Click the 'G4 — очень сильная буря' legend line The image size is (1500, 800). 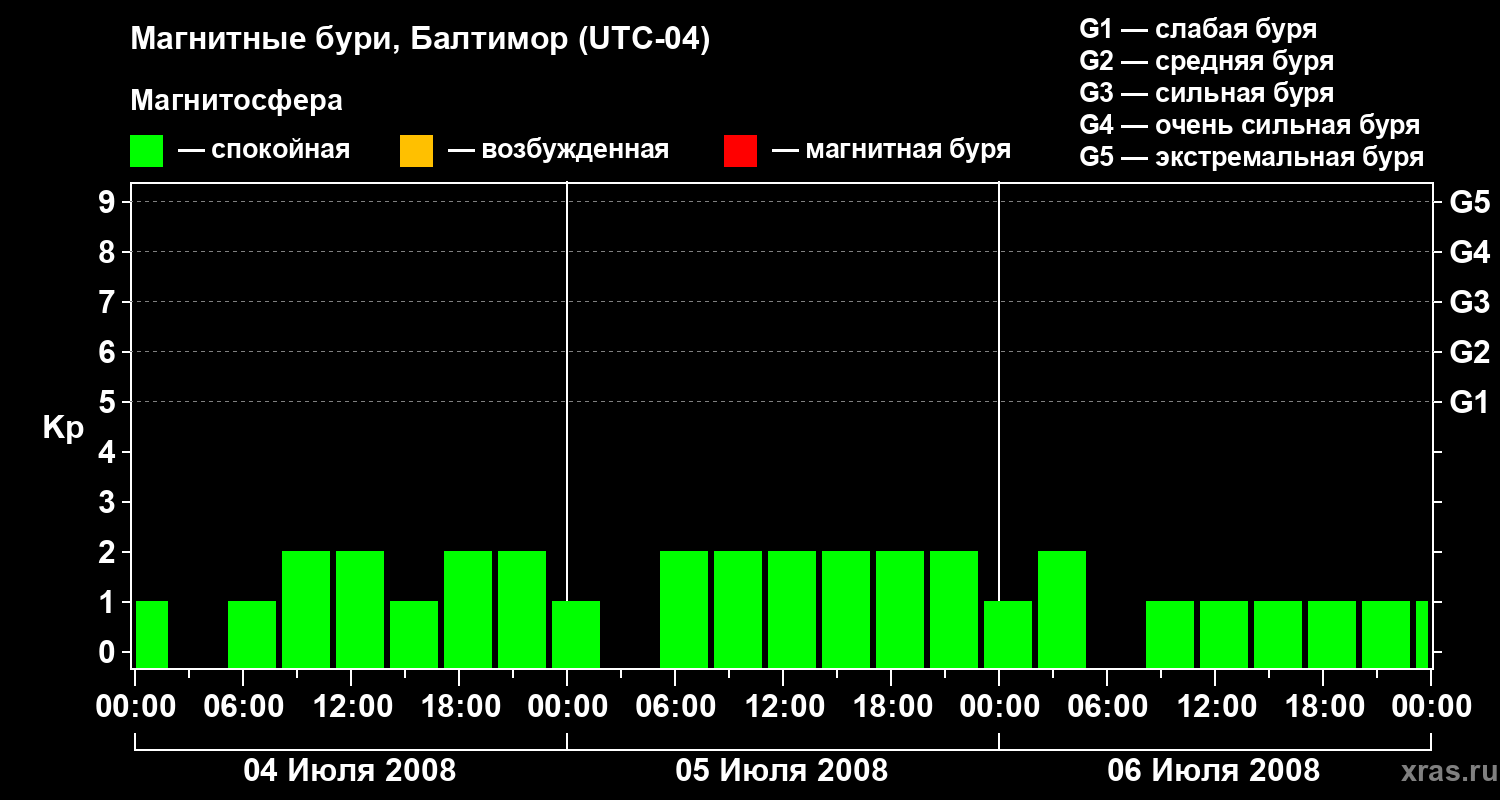click(x=1249, y=125)
